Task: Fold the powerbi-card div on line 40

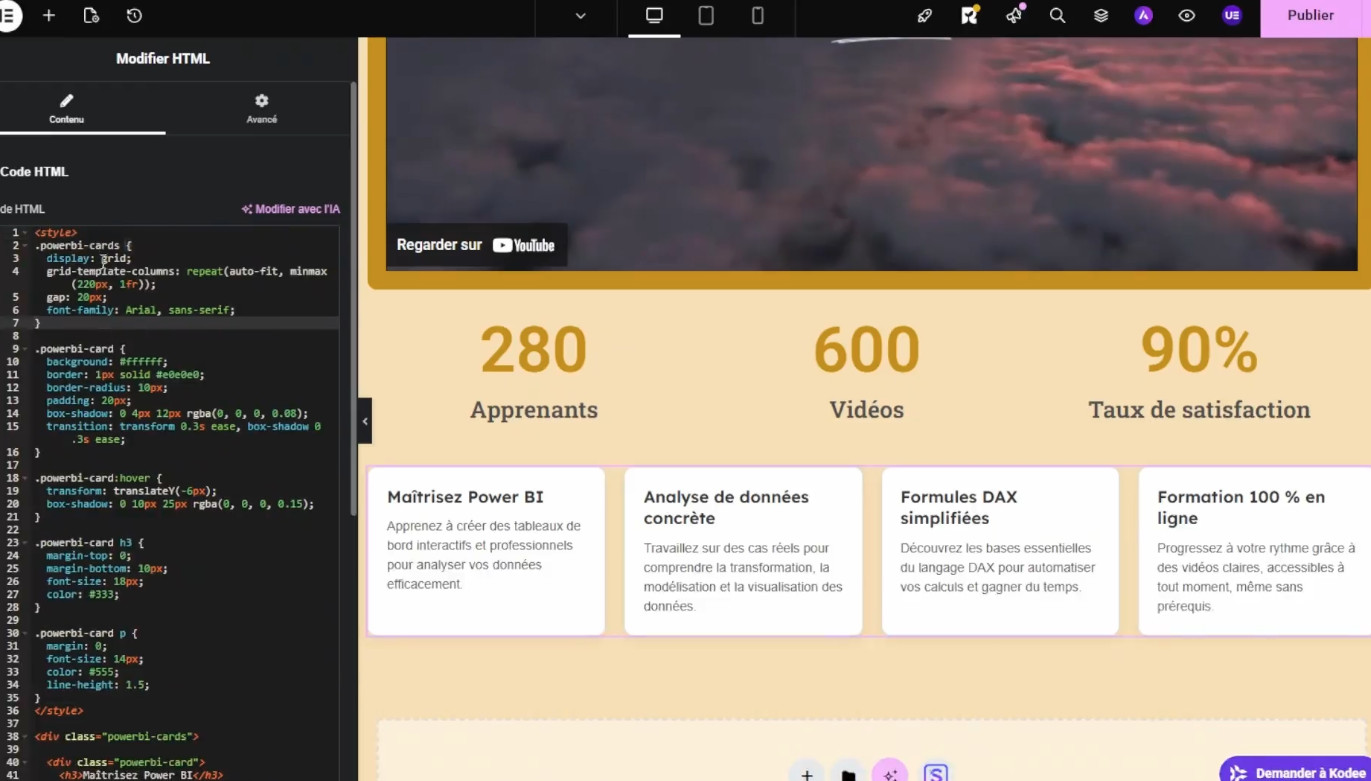Action: tap(25, 763)
